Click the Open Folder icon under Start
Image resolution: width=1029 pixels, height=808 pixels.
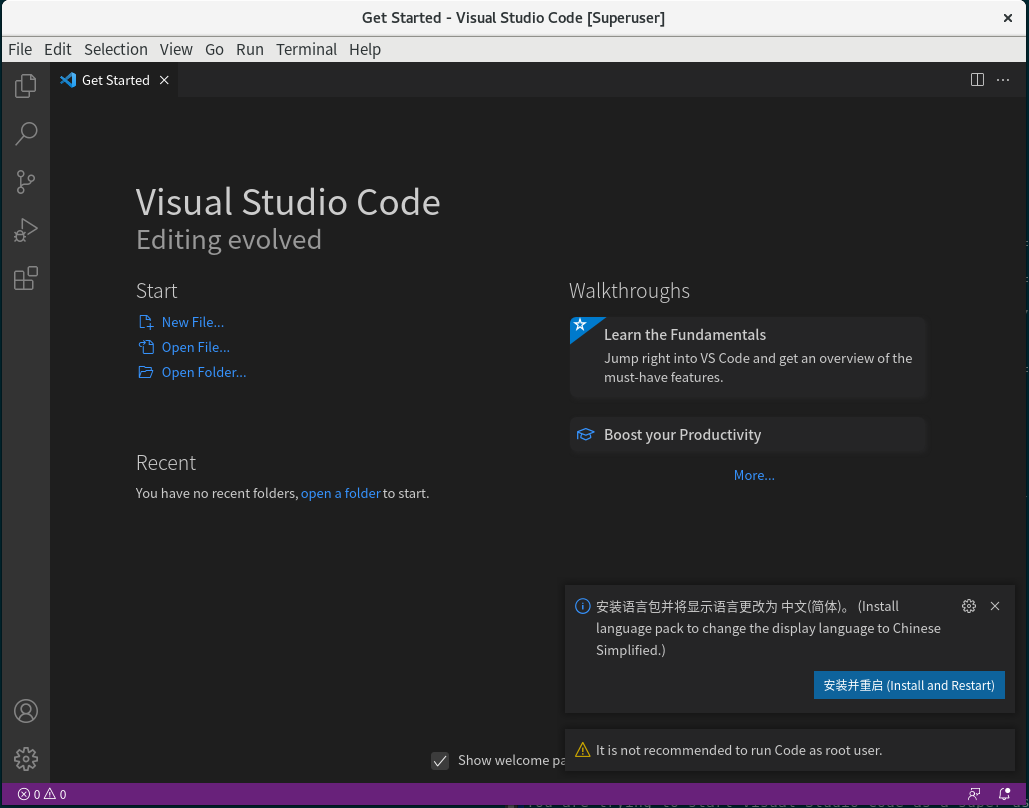click(x=146, y=372)
